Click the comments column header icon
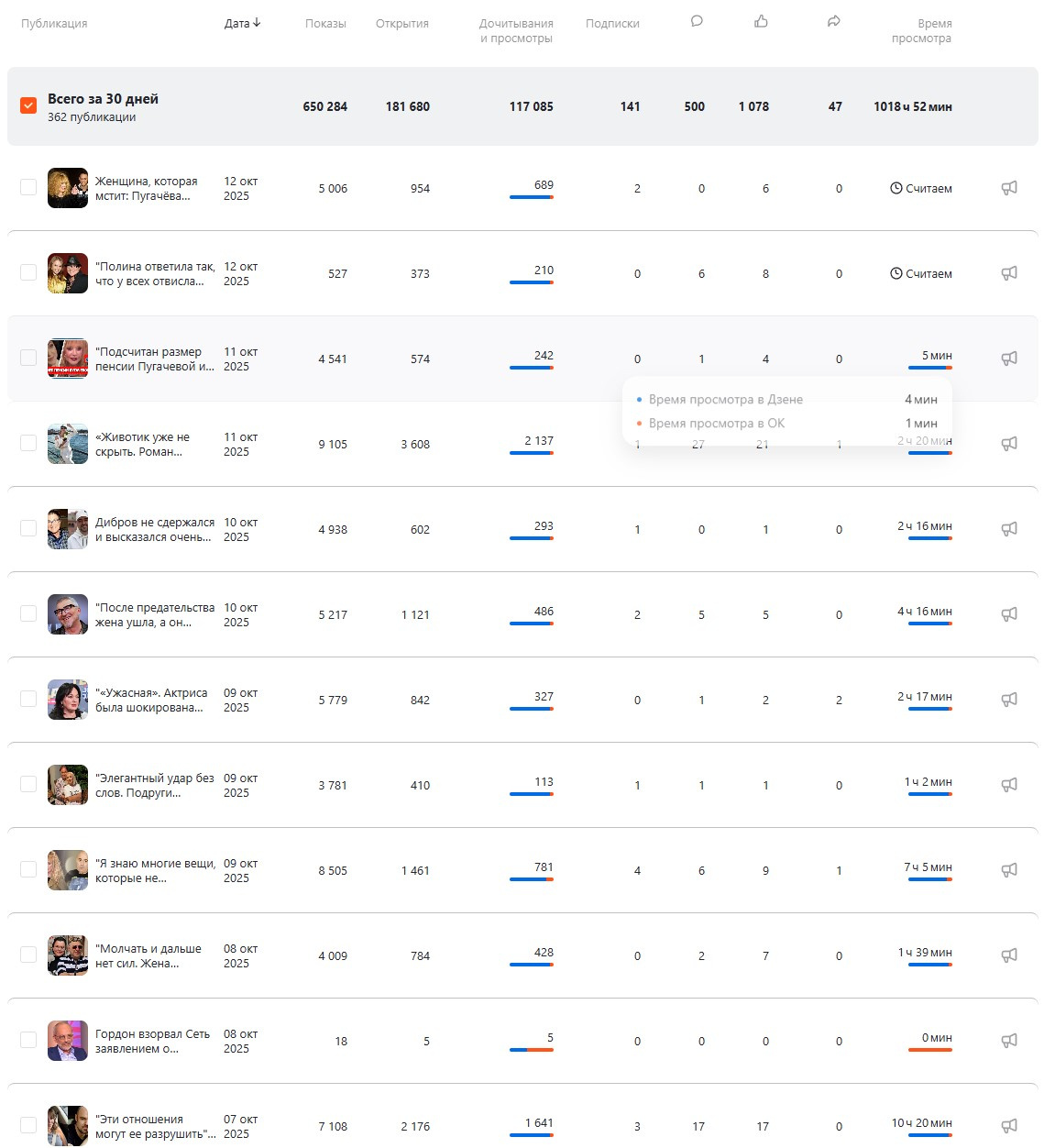This screenshot has width=1055, height=1148. 697,21
